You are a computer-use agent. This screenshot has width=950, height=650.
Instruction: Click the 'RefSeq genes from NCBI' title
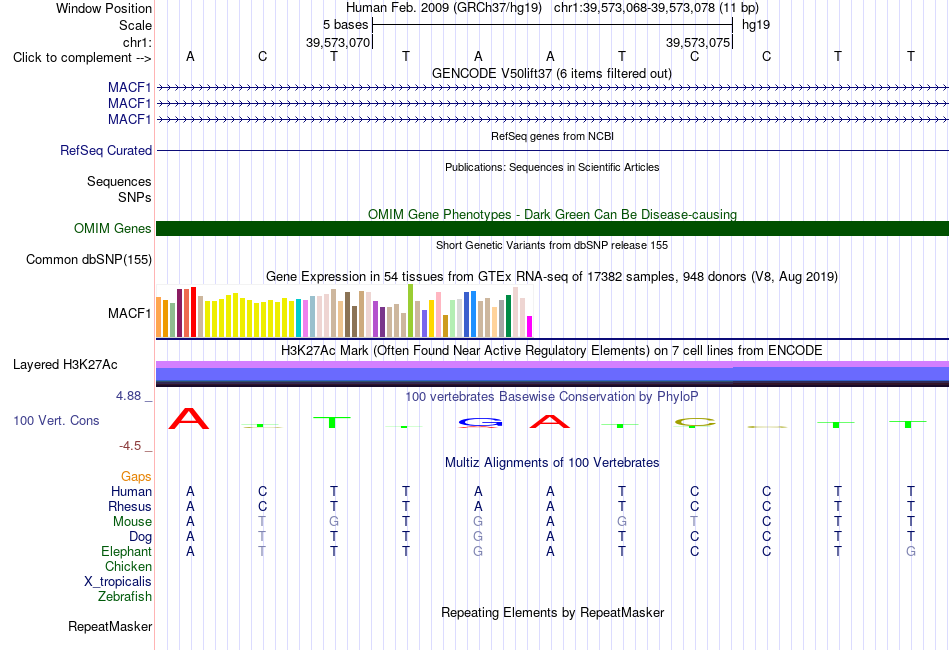pos(552,136)
